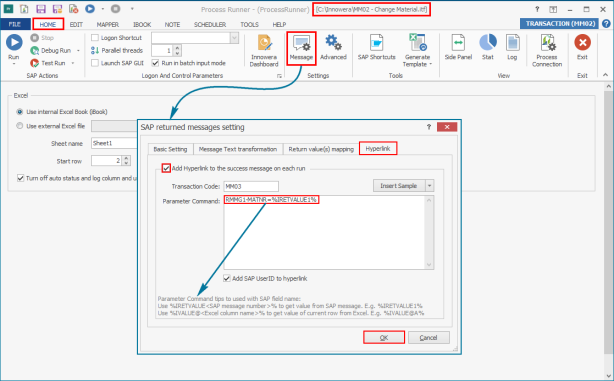This screenshot has height=381, width=614.
Task: Open the FILE menu
Action: 15,24
